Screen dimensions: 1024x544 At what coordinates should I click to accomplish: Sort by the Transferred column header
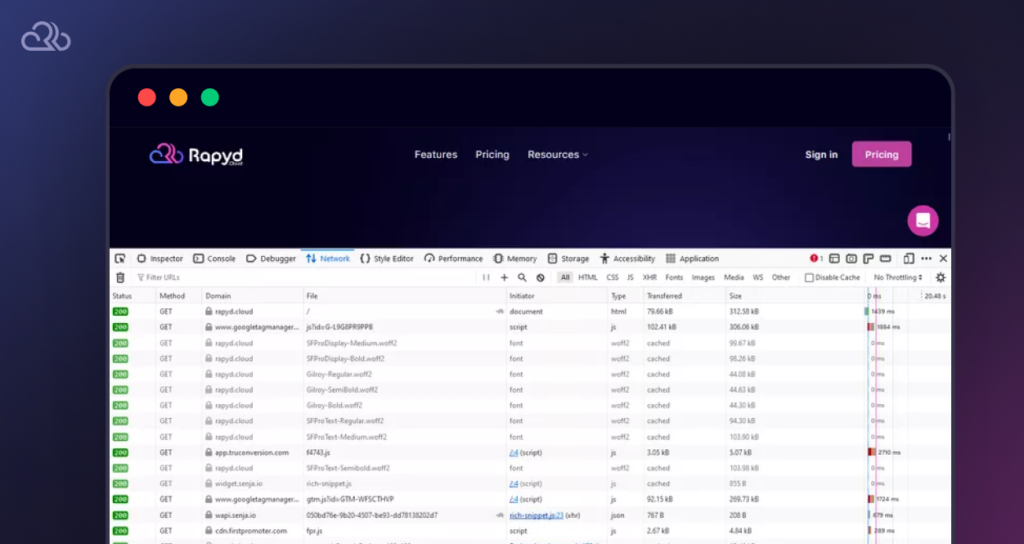(684, 296)
